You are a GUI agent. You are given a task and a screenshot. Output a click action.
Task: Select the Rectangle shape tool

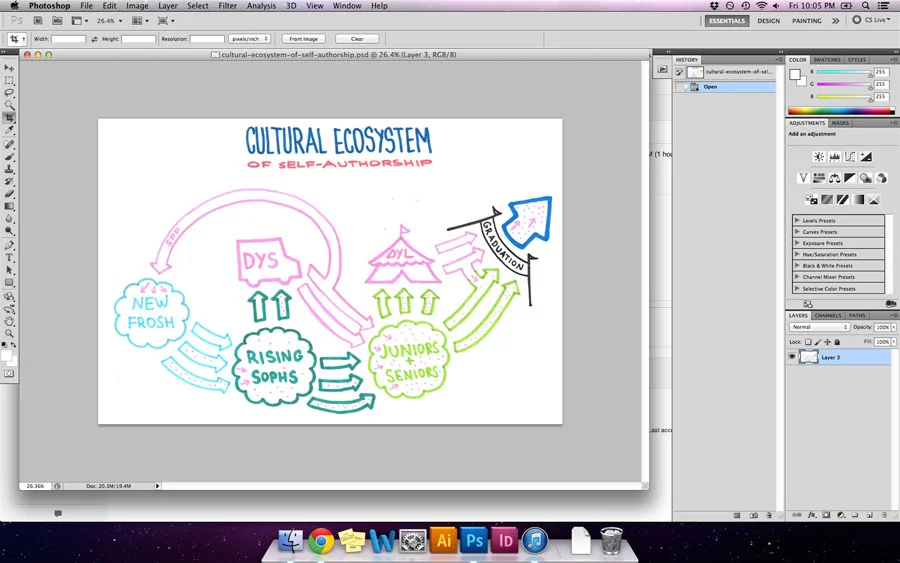point(9,282)
